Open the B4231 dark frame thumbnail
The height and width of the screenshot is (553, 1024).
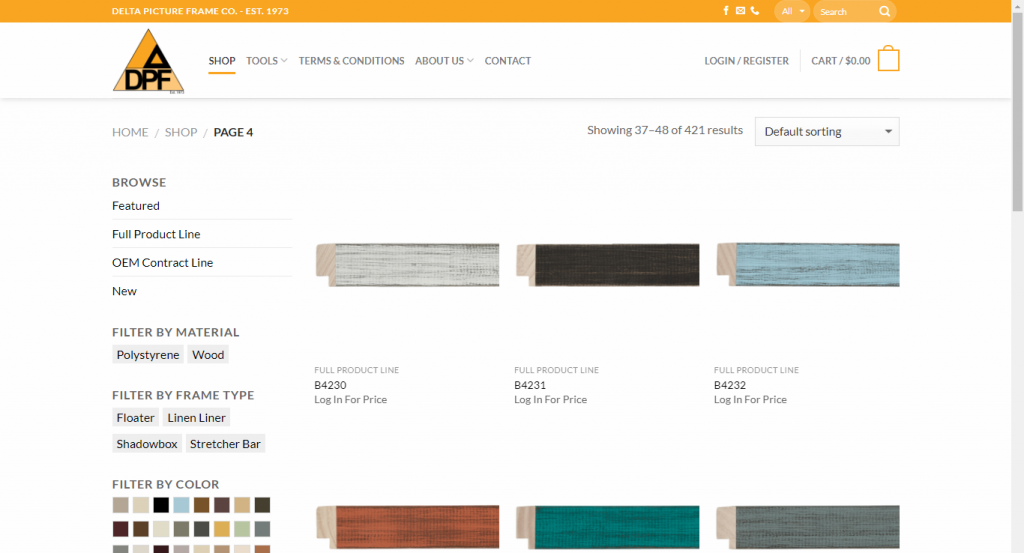607,266
